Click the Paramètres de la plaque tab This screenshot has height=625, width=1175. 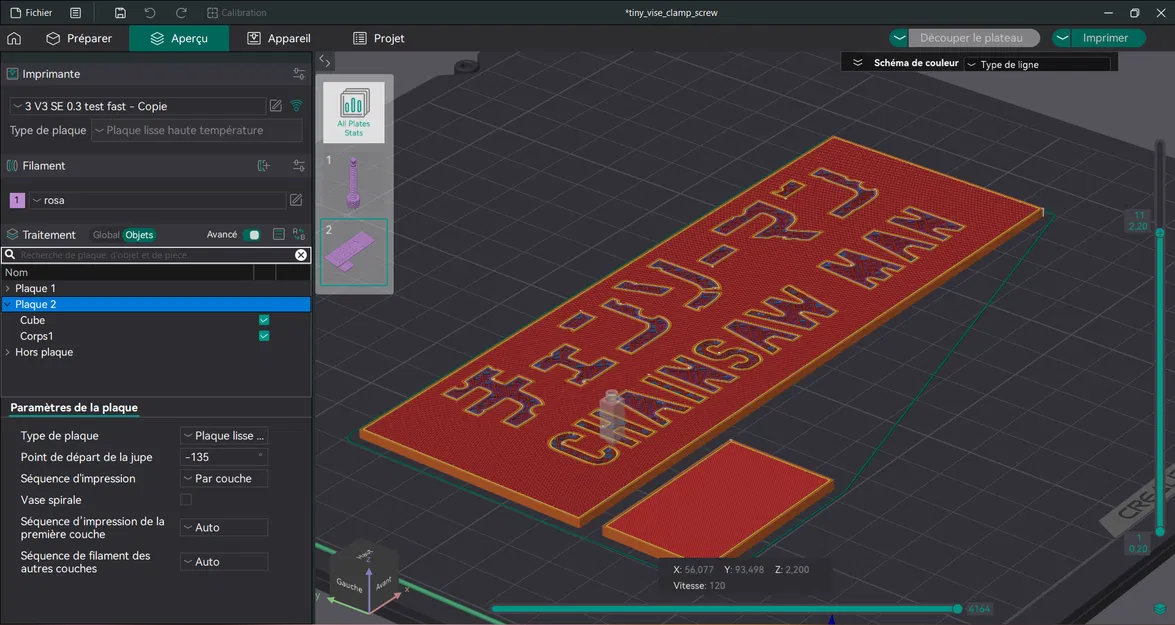[x=74, y=408]
